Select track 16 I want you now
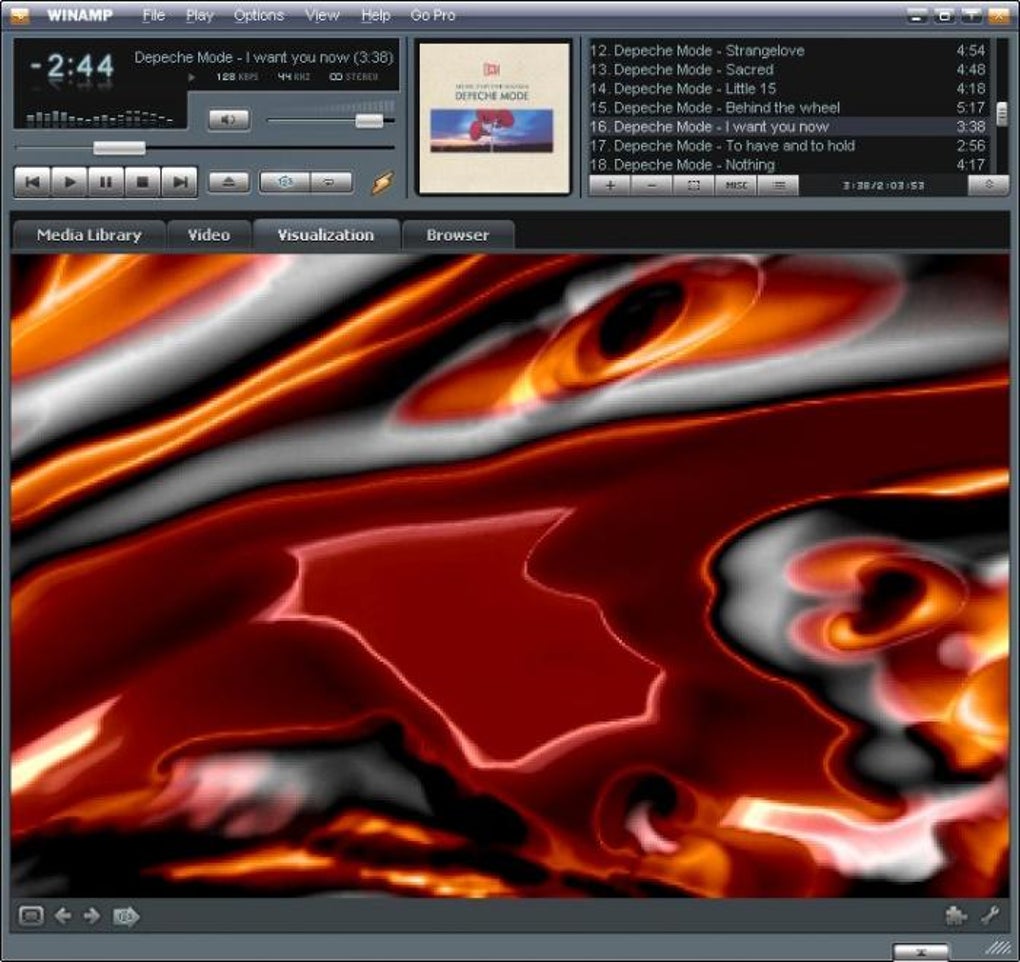Viewport: 1020px width, 962px height. coord(788,126)
